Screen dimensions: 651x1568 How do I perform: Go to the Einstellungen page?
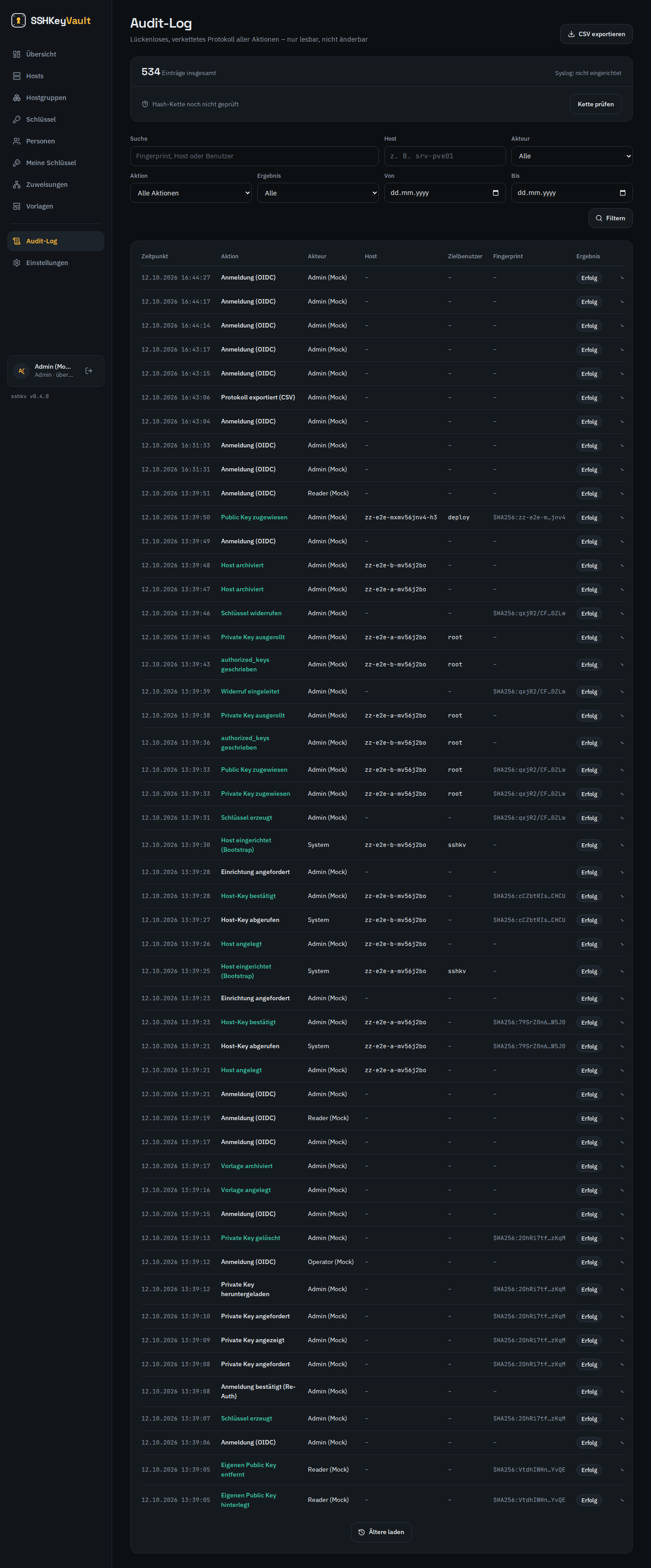point(55,263)
